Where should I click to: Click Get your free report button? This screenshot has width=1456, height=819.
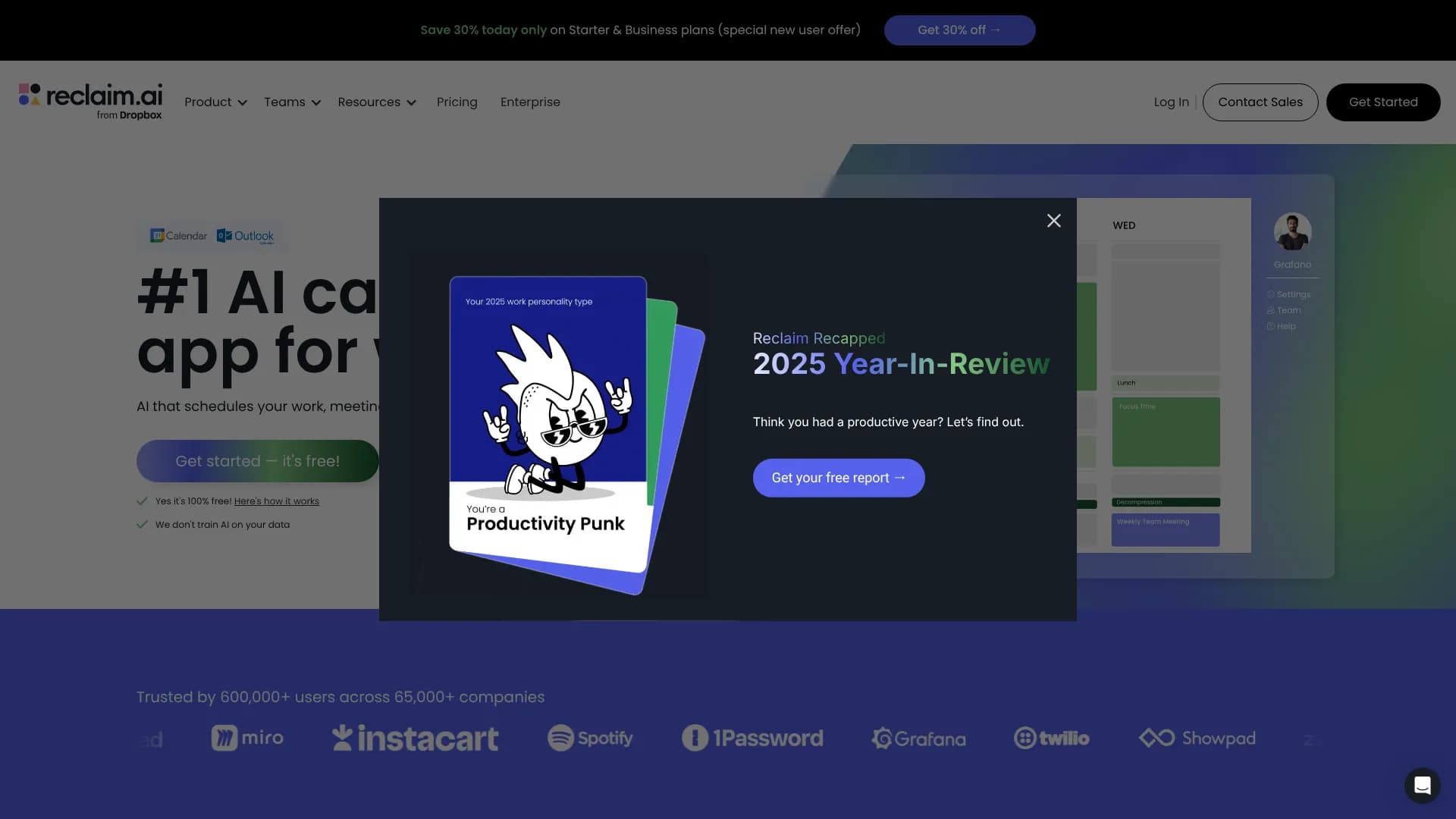(838, 478)
